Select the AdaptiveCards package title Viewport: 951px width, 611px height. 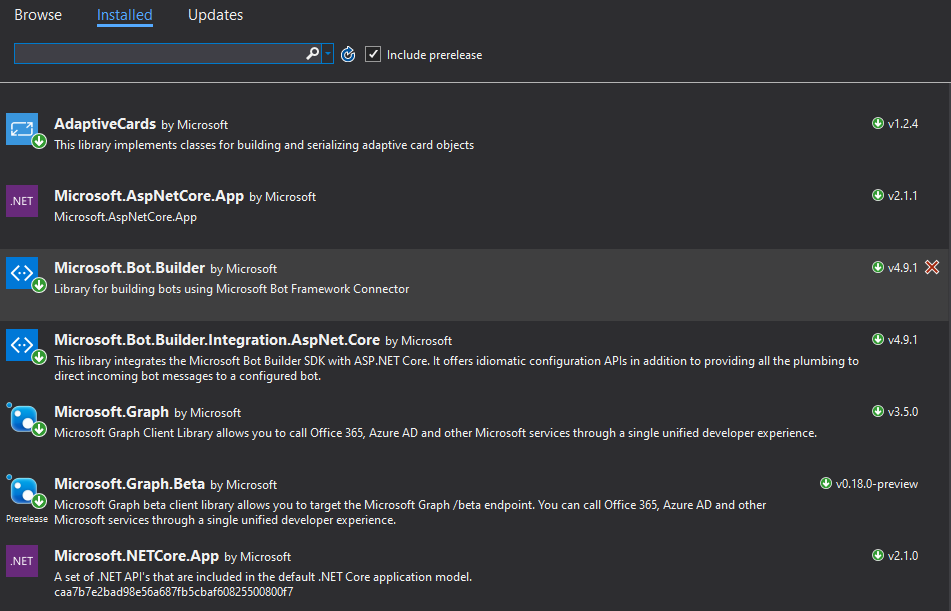pos(105,124)
